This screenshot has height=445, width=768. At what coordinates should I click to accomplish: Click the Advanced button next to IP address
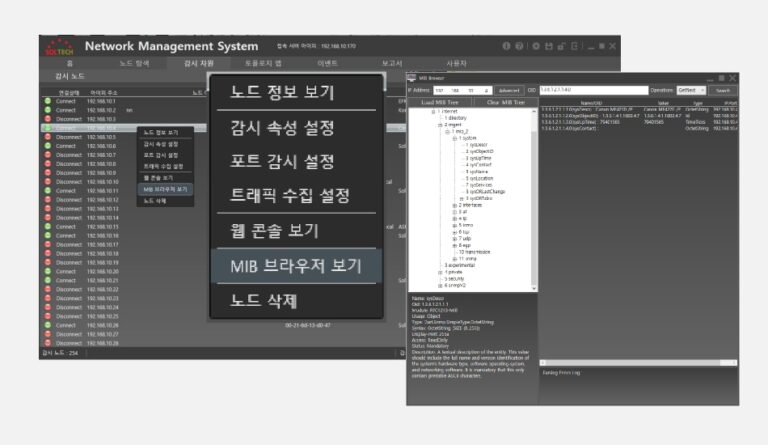[x=509, y=89]
